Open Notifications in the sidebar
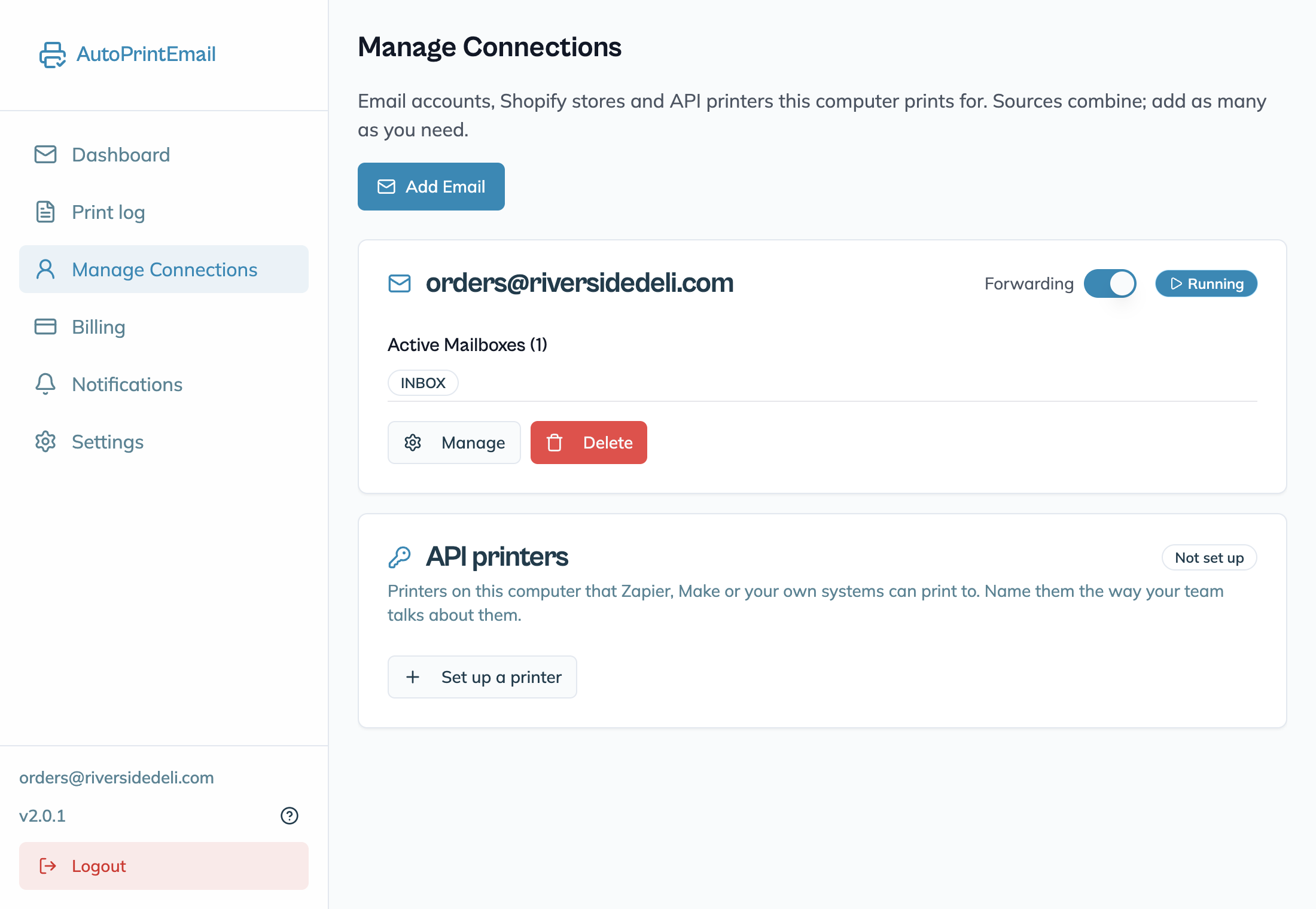 point(164,384)
